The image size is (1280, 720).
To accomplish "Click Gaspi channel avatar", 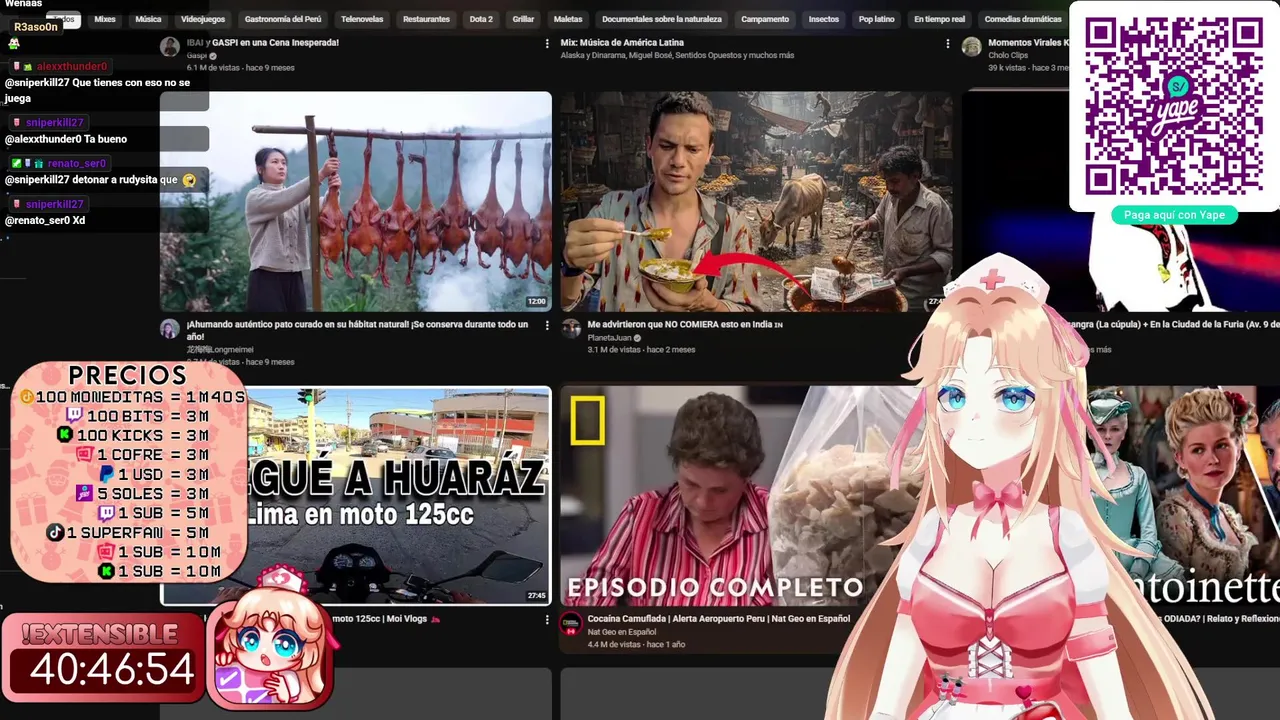I will [170, 46].
